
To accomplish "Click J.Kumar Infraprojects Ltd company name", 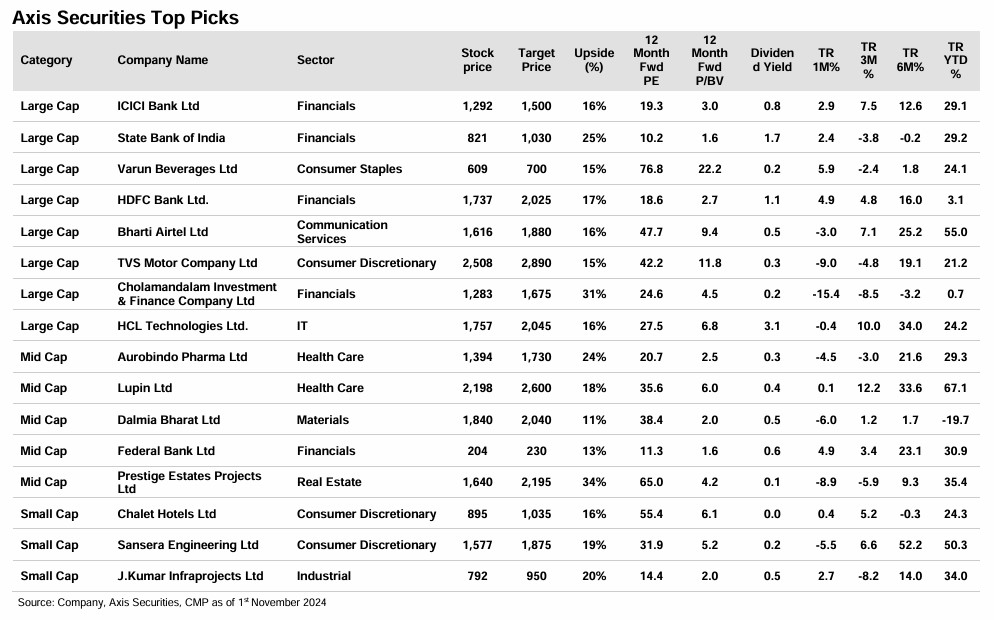I will [x=190, y=576].
